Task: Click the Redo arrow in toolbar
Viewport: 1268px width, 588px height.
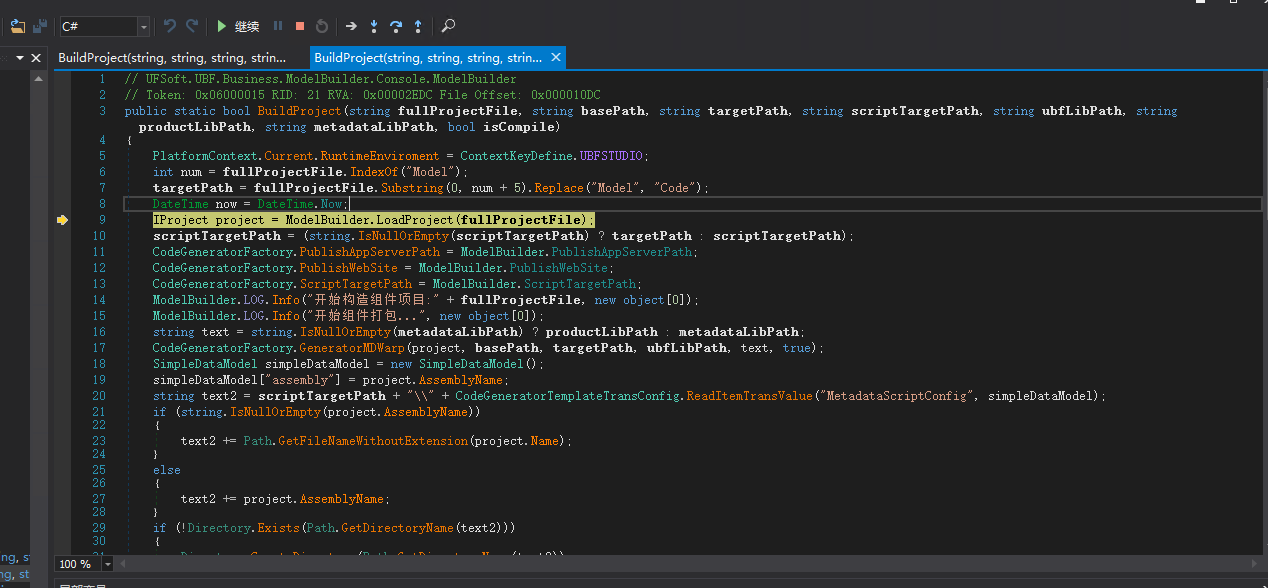Action: [x=192, y=26]
